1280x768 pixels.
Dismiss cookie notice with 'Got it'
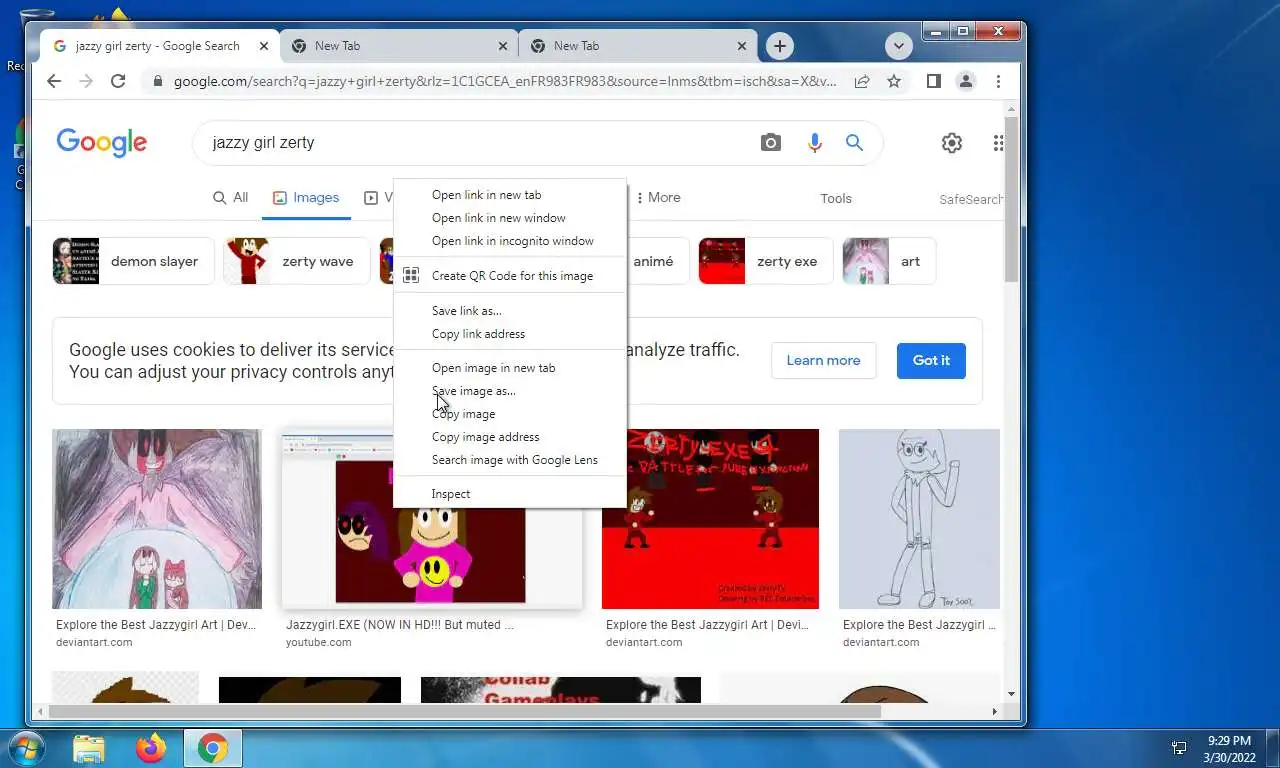[931, 360]
